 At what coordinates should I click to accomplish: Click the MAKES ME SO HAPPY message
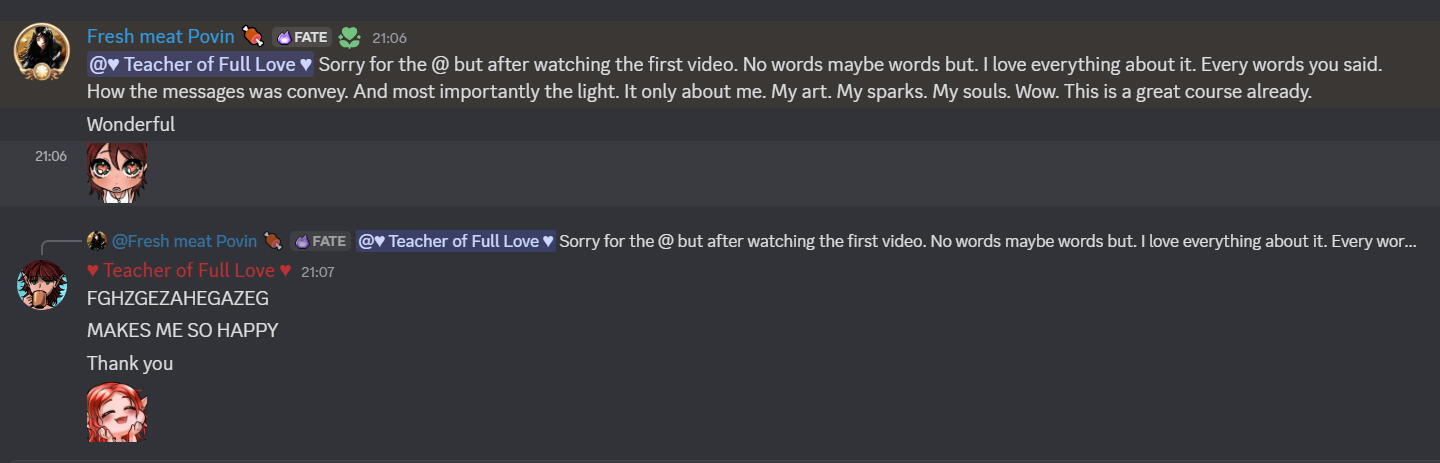[182, 330]
